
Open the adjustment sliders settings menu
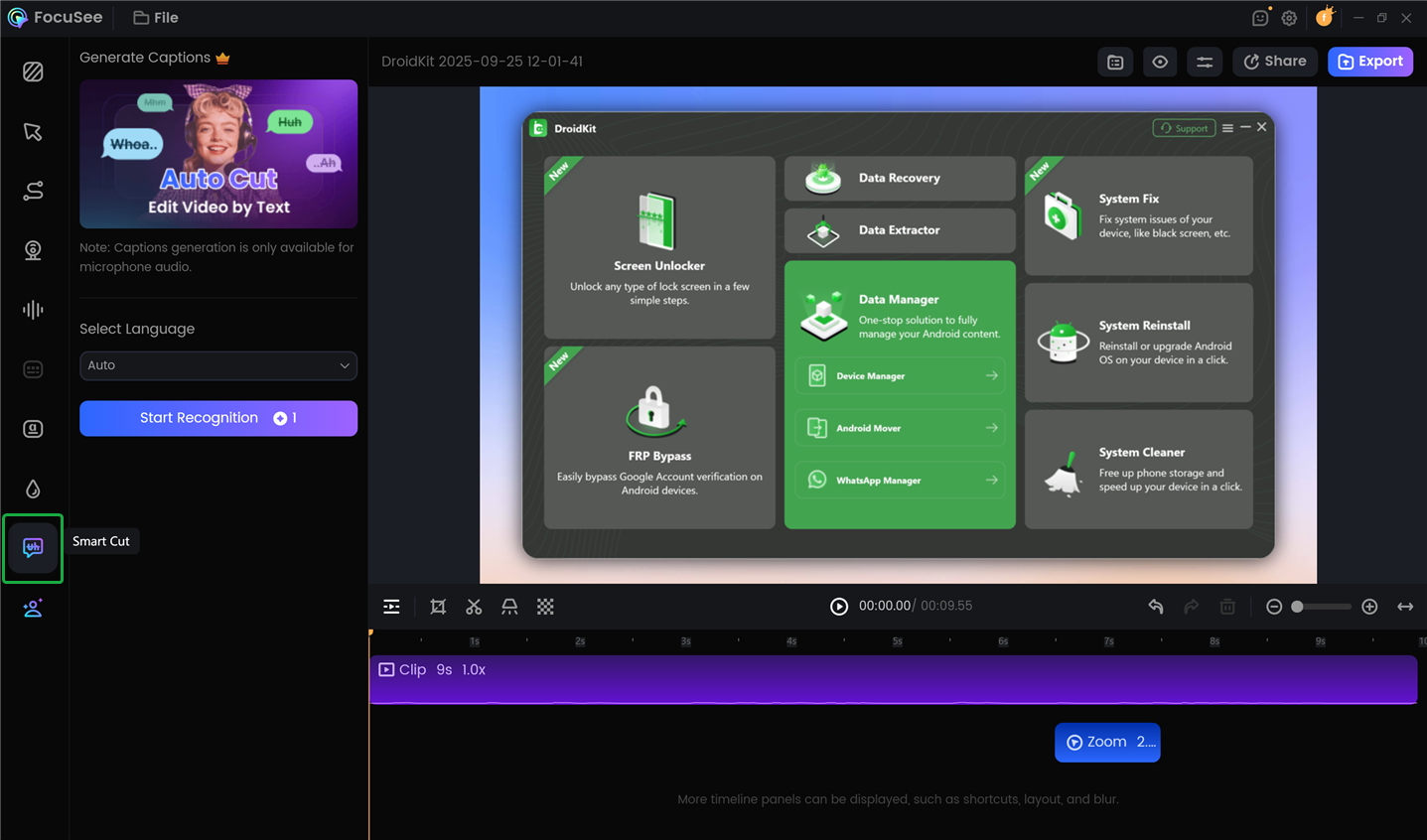pos(1205,62)
